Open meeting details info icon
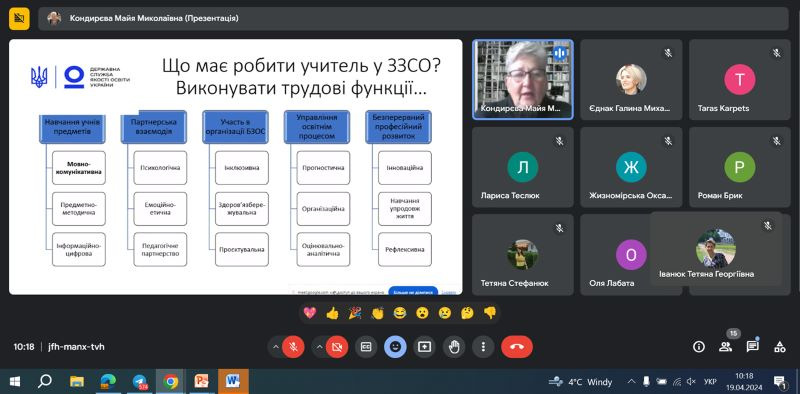This screenshot has width=800, height=394. point(698,347)
